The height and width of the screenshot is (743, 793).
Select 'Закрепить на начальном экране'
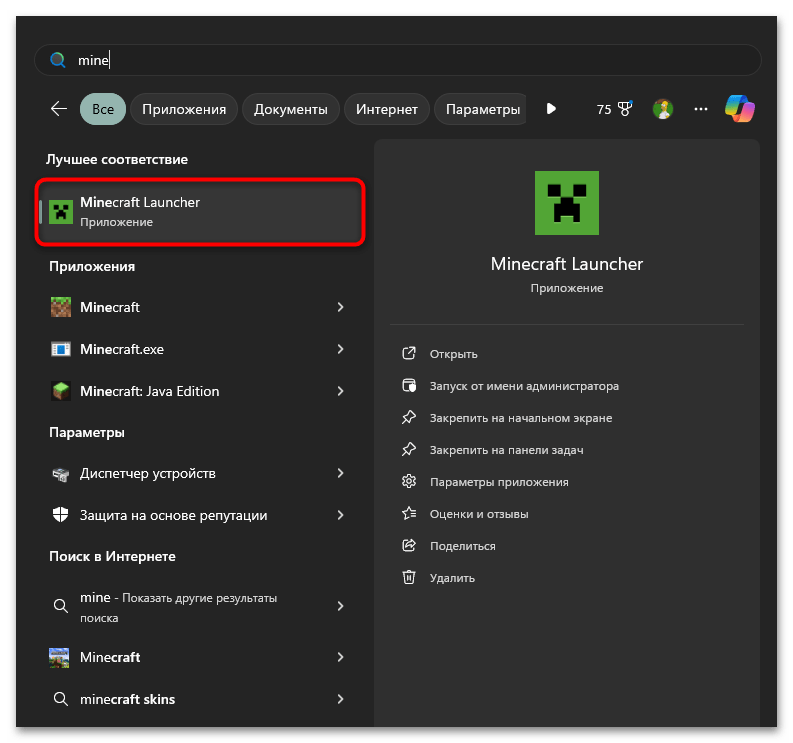click(521, 418)
